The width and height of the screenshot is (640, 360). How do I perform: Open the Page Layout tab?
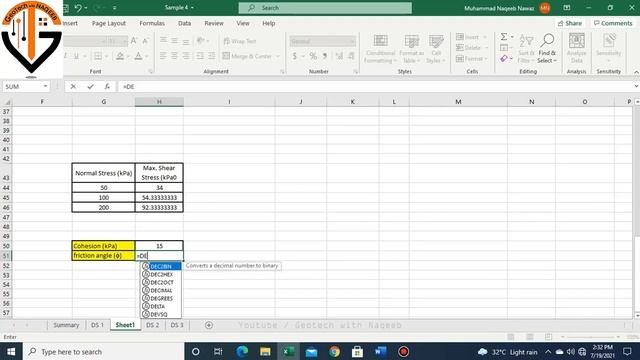point(109,23)
